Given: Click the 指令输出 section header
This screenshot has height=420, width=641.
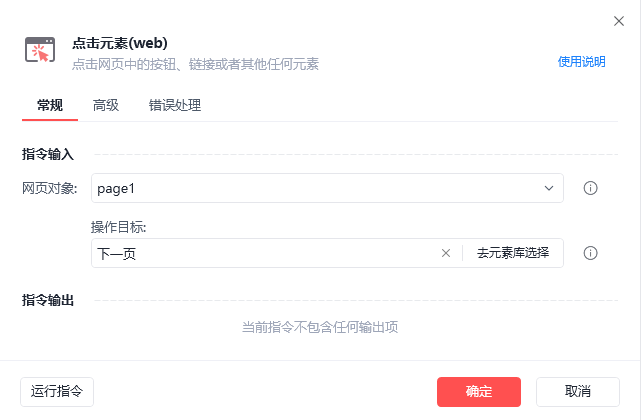Looking at the screenshot, I should pyautogui.click(x=48, y=300).
